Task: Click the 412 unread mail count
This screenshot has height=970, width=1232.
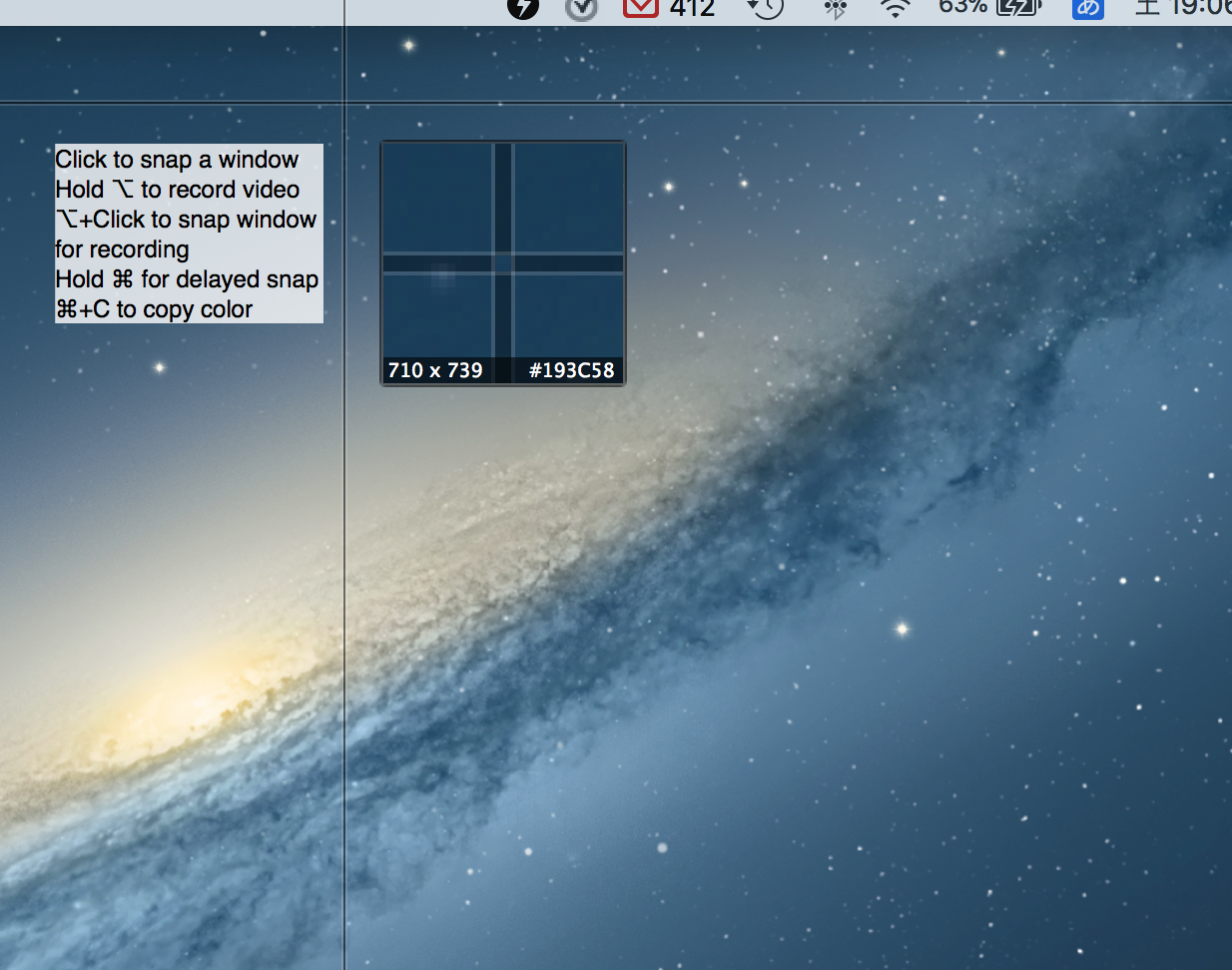Action: point(692,8)
